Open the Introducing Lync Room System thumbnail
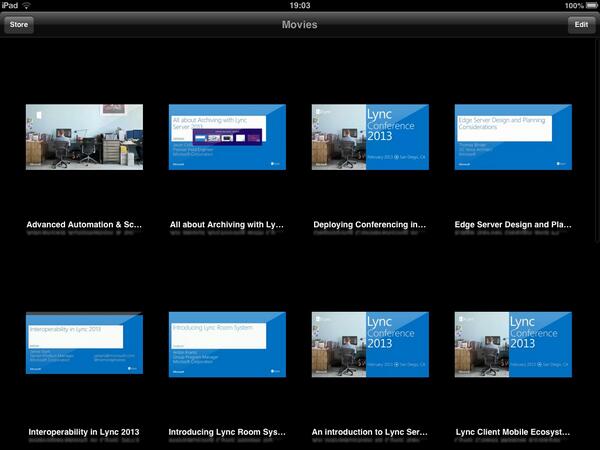The image size is (600, 450). 227,345
